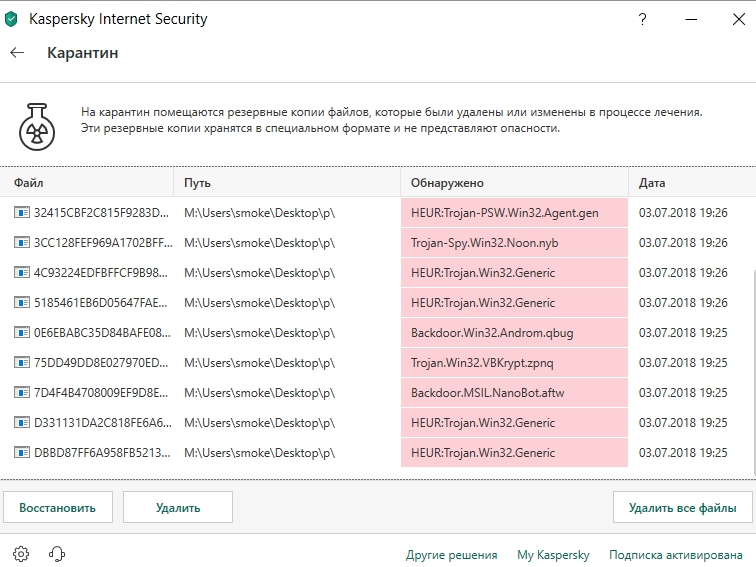This screenshot has height=567, width=756.
Task: Click the quarantine flask icon
Action: (36, 121)
